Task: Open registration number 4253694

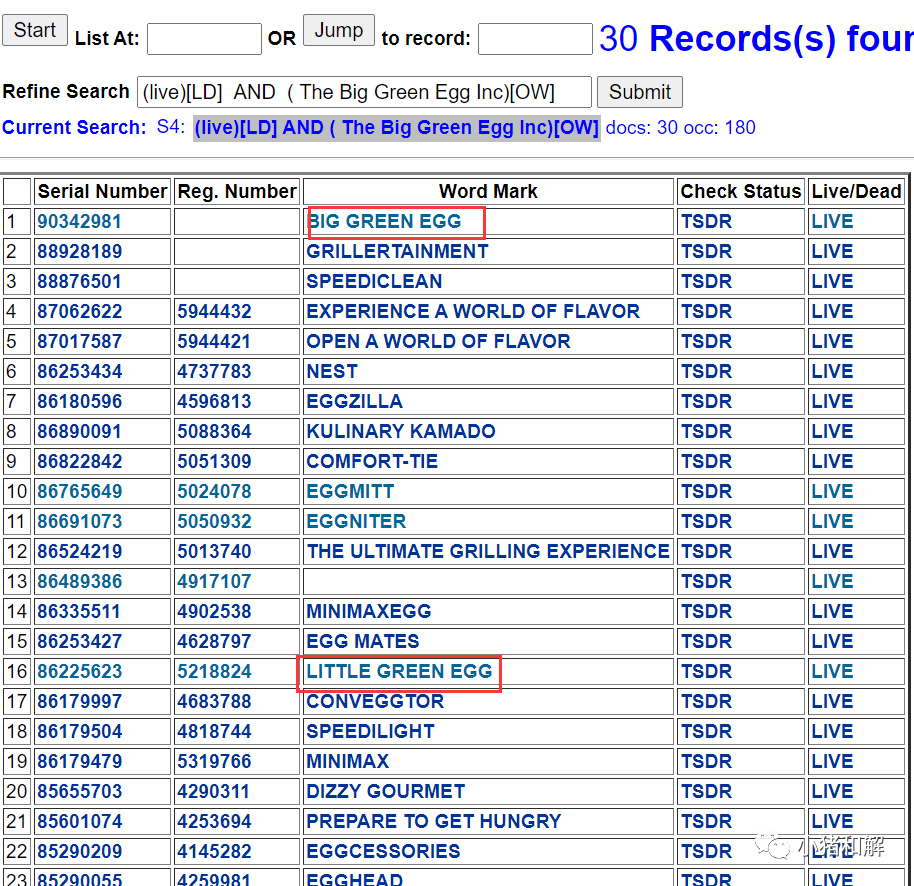Action: point(214,822)
